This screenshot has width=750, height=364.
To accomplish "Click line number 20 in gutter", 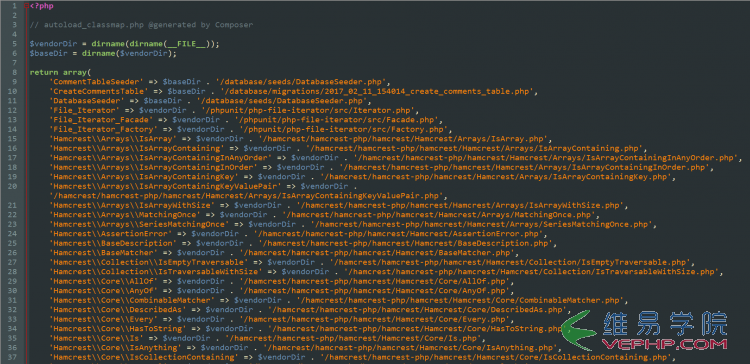I will coord(13,186).
